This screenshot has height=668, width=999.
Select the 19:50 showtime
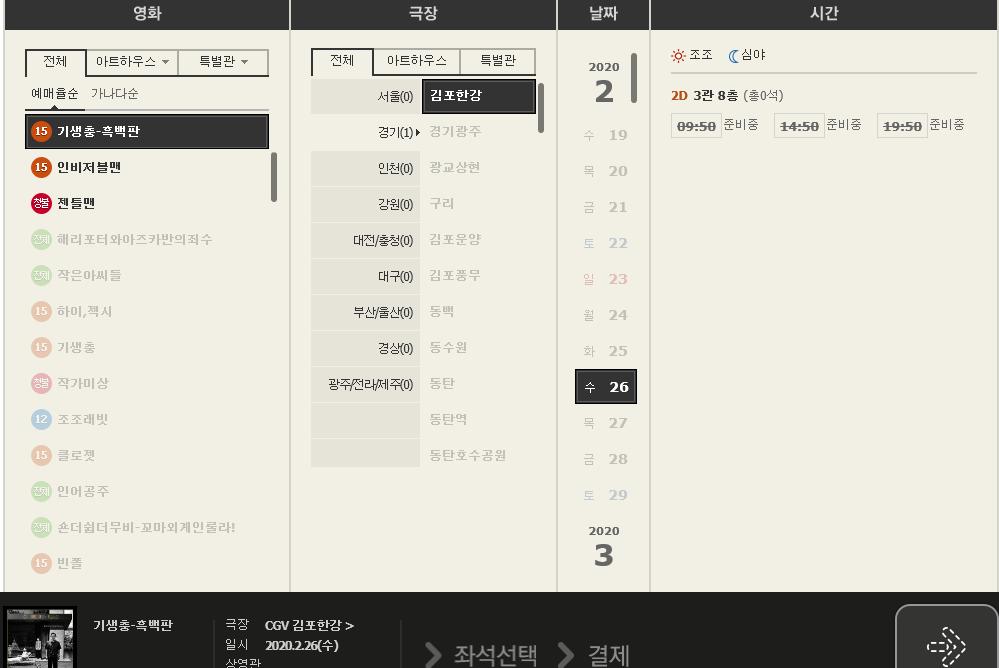point(902,126)
